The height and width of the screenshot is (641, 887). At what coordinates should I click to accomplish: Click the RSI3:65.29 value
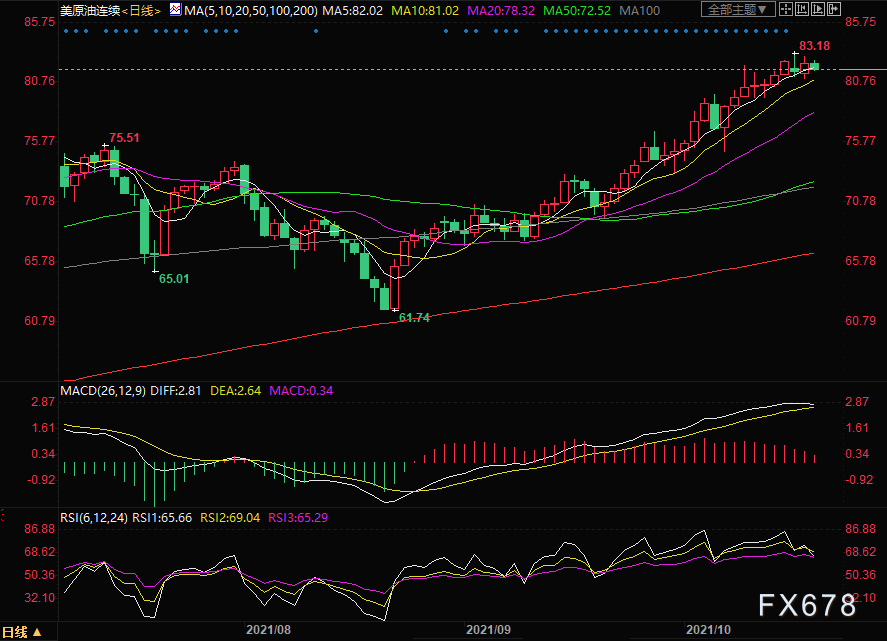point(298,517)
